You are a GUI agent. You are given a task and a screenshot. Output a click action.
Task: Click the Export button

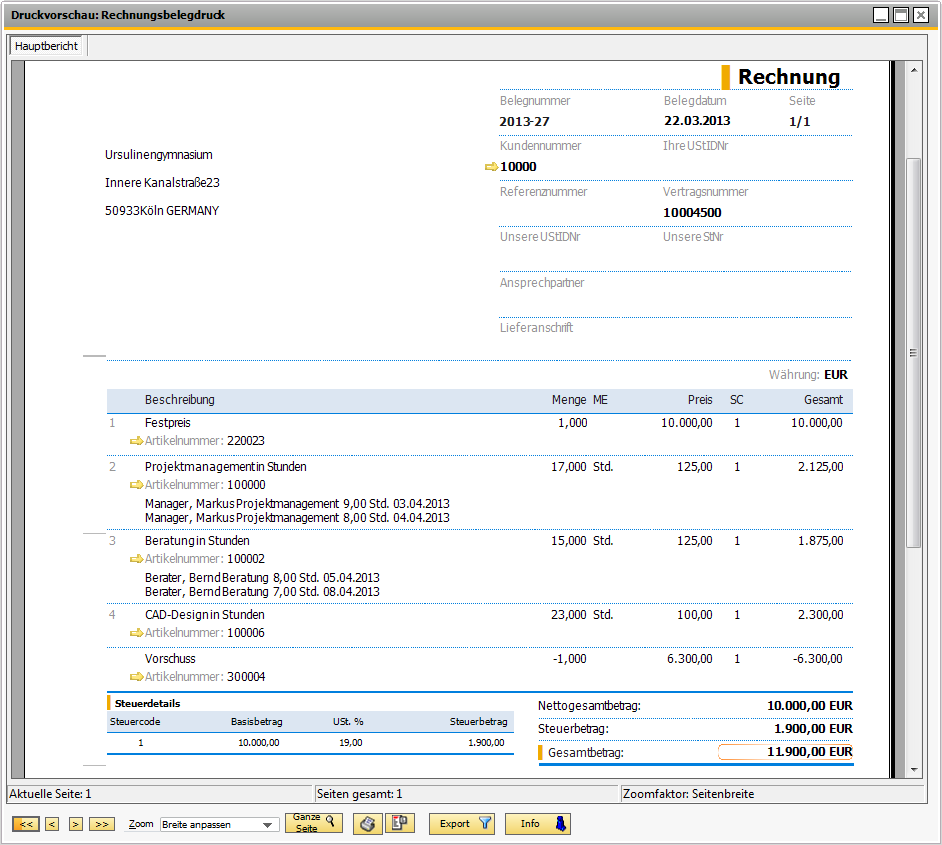pyautogui.click(x=462, y=824)
